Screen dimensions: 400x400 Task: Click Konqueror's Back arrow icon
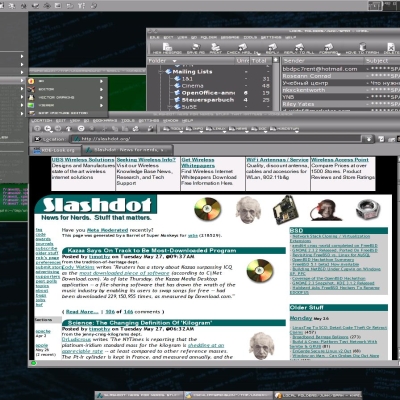point(48,128)
